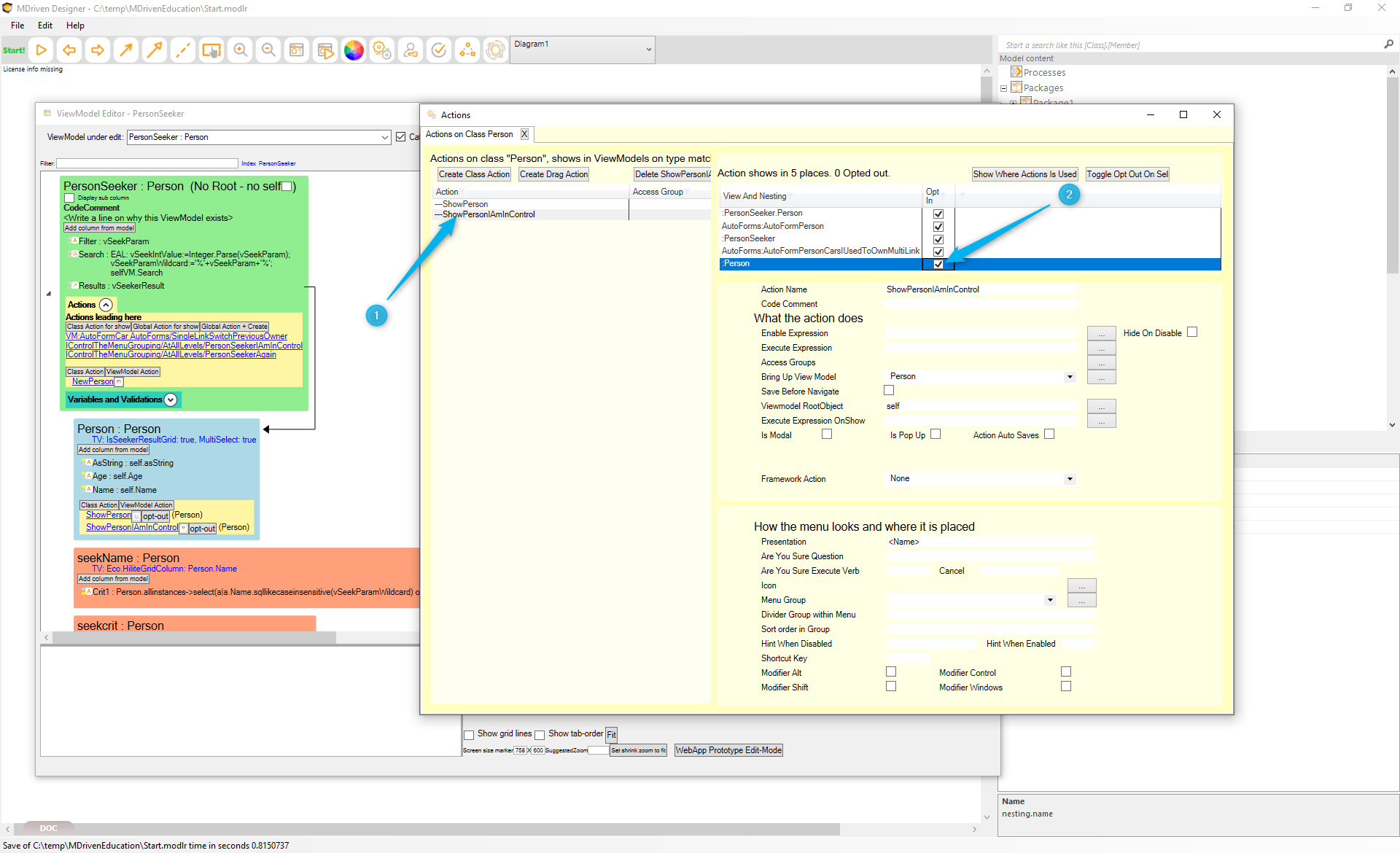Click the zoom out magnifier icon
This screenshot has height=853, width=1400.
pyautogui.click(x=268, y=50)
